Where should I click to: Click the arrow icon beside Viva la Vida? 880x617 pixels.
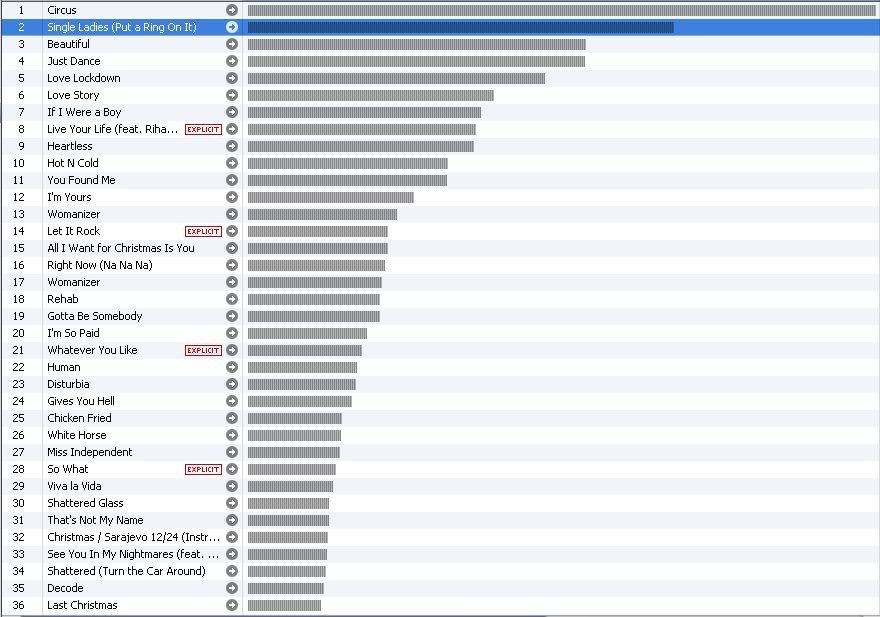(x=232, y=486)
